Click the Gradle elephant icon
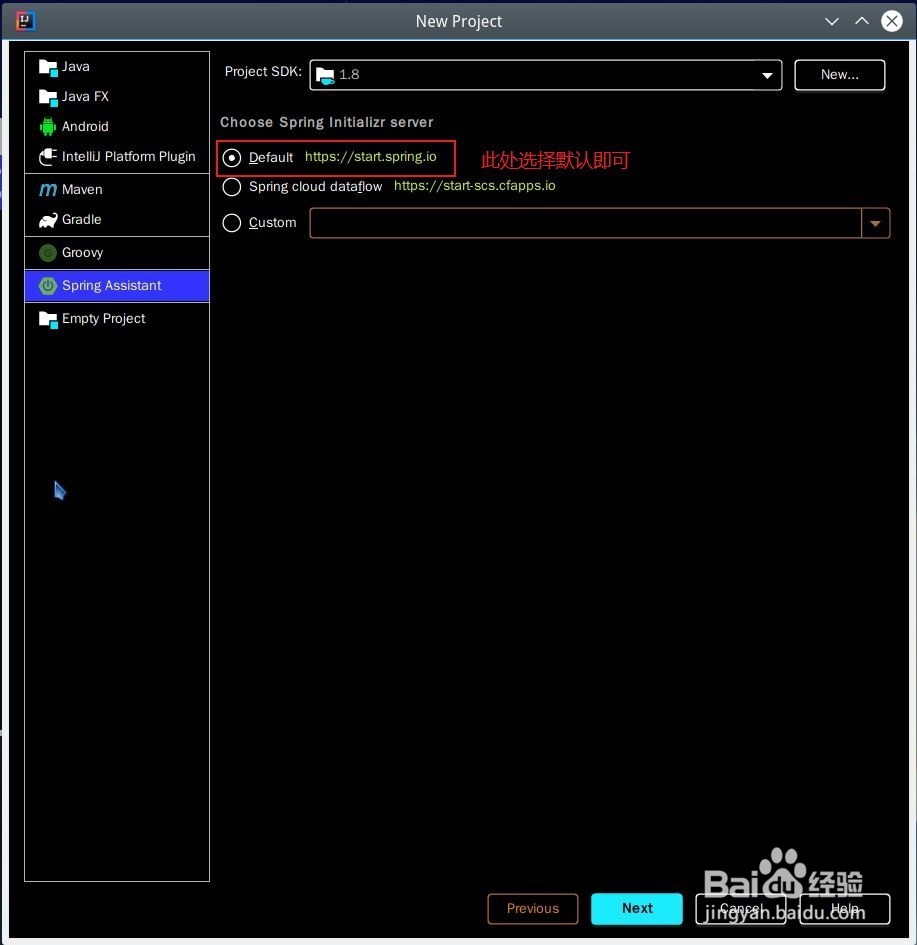The height and width of the screenshot is (945, 917). tap(48, 220)
